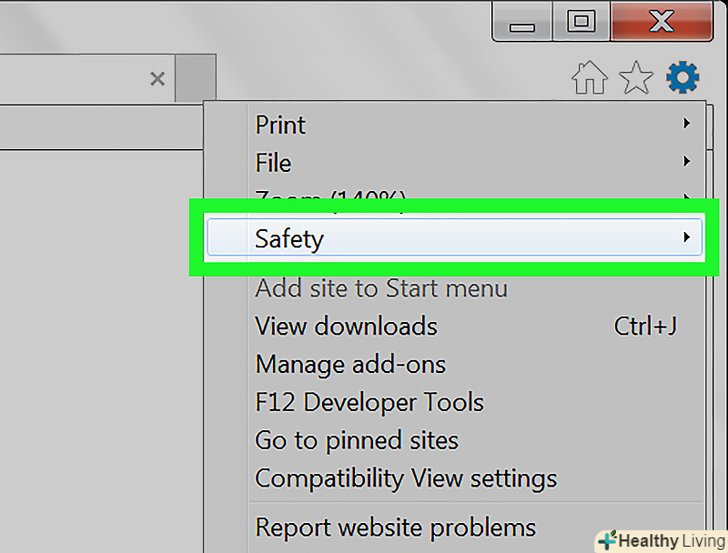This screenshot has width=728, height=553.
Task: Open Favorites with the star icon
Action: [636, 78]
